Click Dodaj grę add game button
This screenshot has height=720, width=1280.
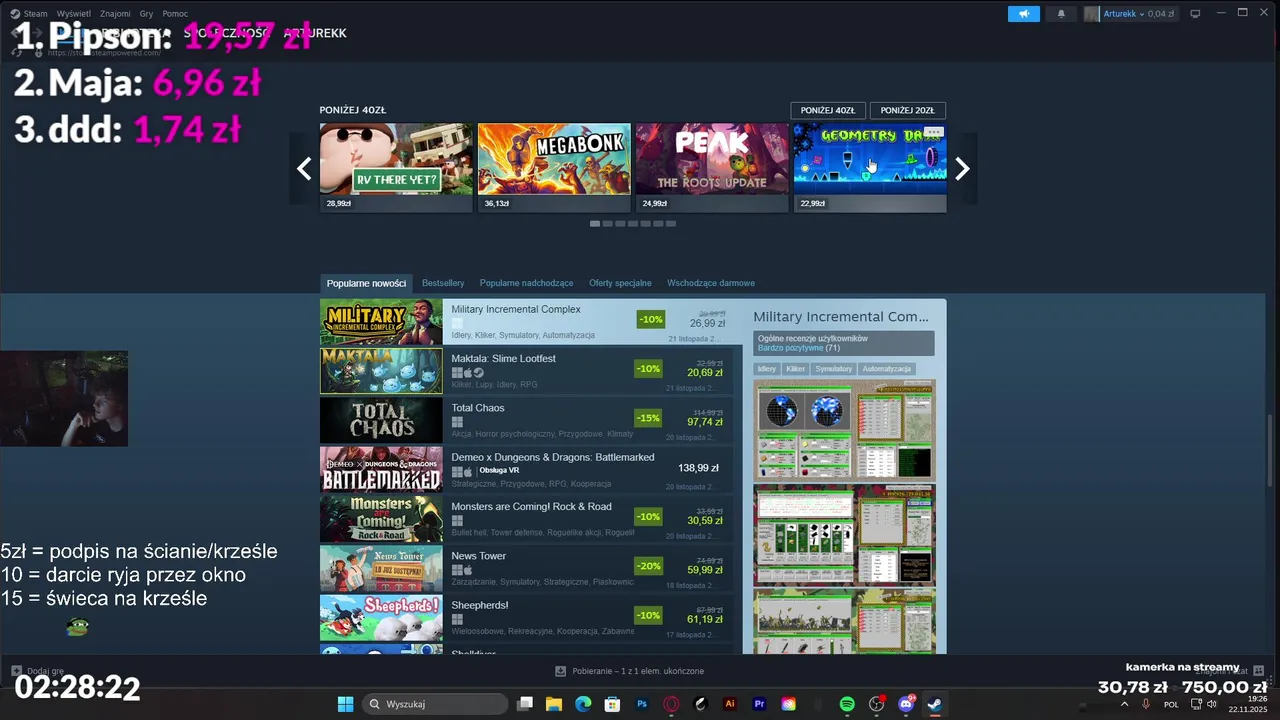click(38, 671)
